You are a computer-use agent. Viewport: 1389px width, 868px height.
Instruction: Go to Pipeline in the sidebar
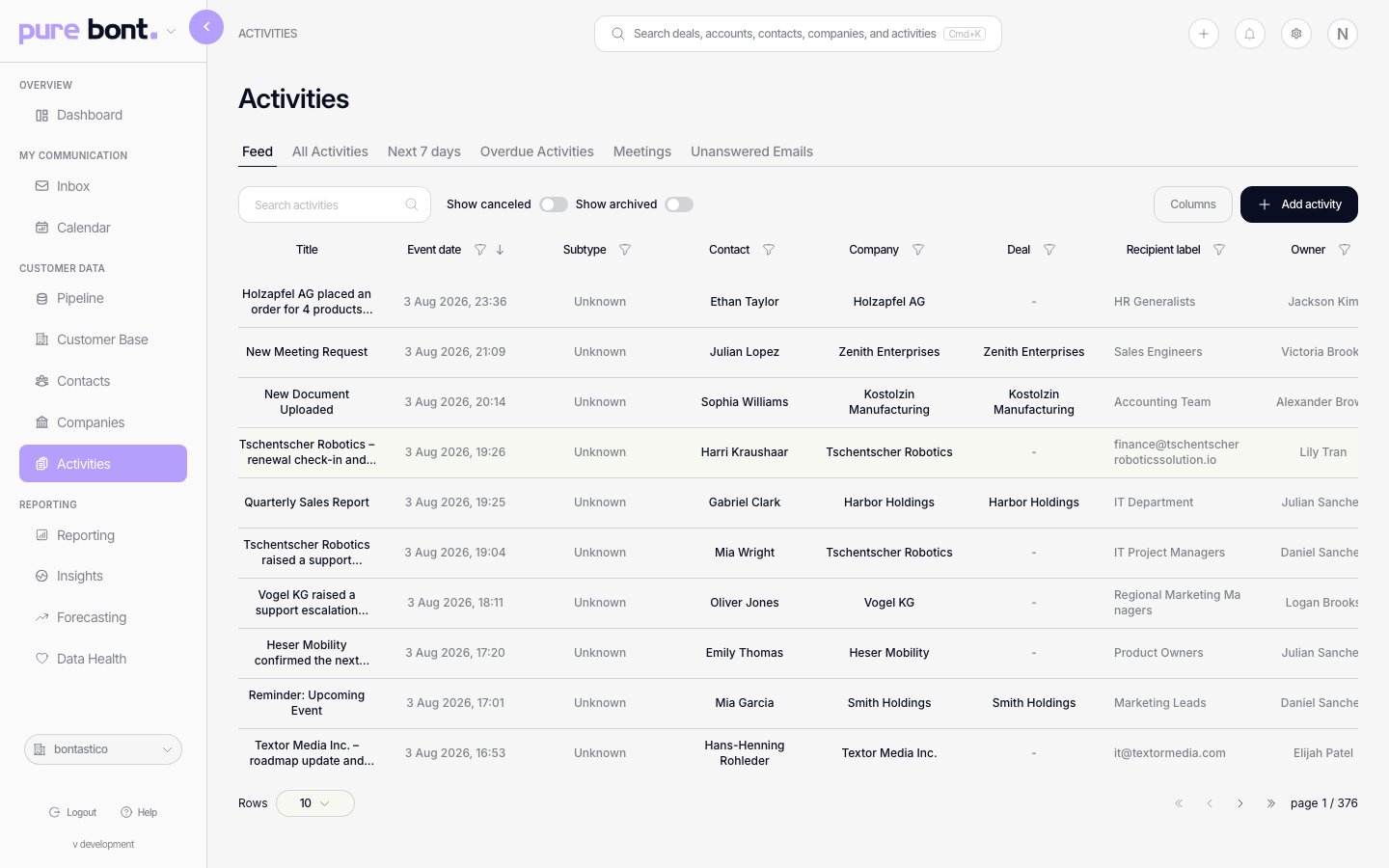103,298
